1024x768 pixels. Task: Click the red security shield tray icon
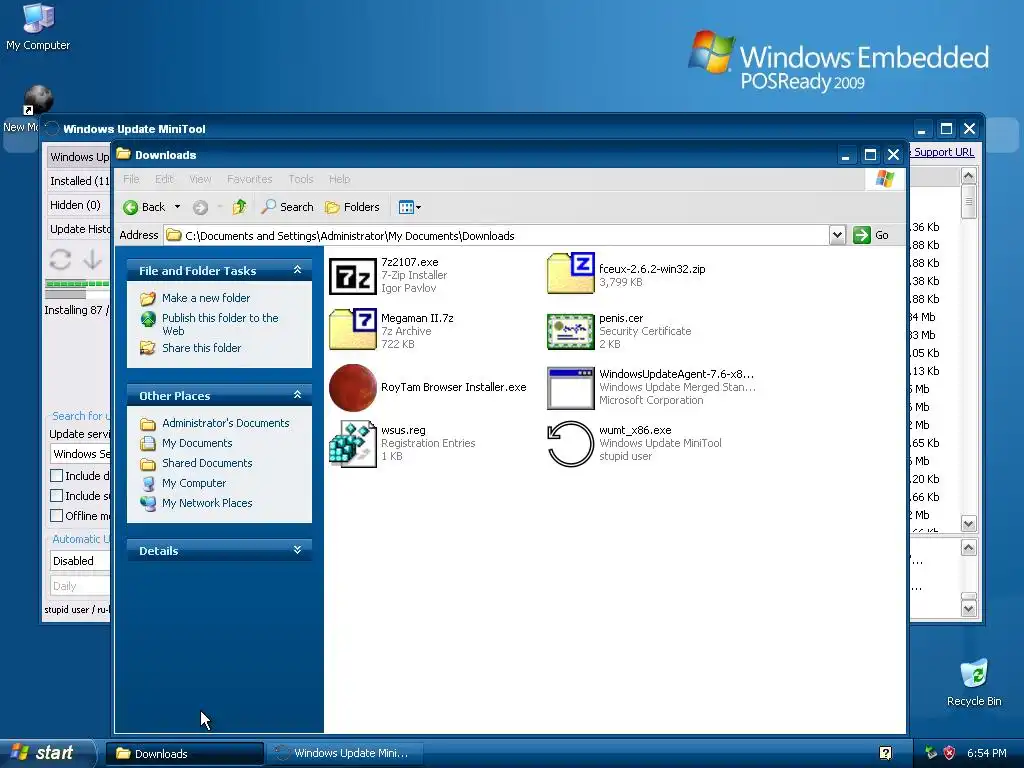[x=950, y=753]
